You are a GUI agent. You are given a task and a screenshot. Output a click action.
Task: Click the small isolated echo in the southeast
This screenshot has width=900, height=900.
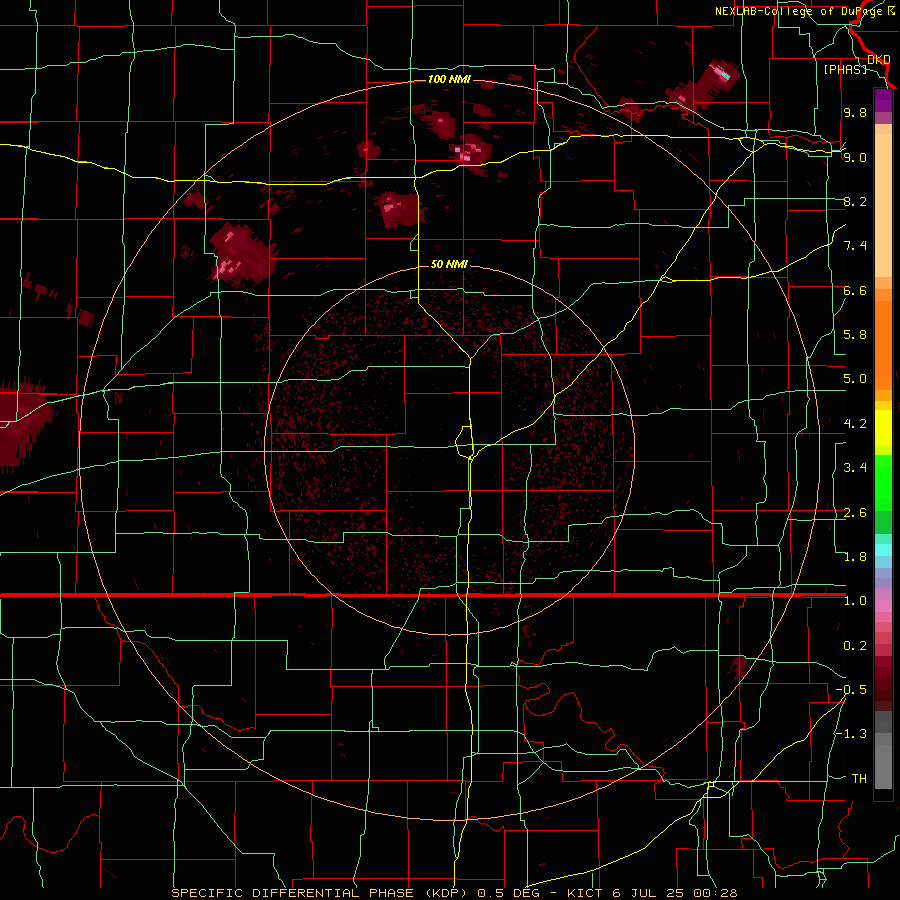pos(739,666)
